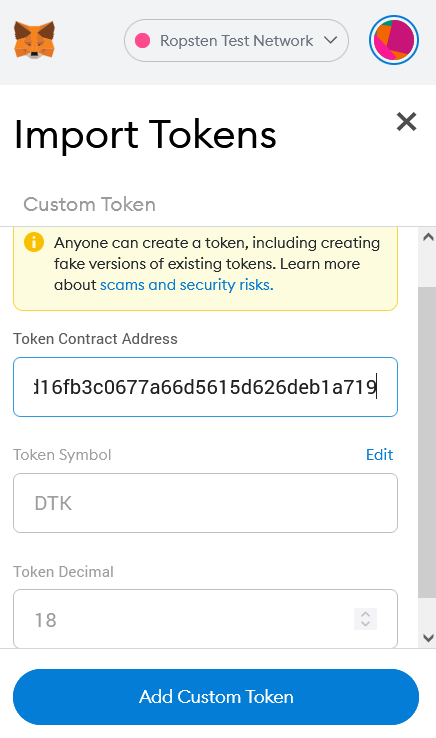
Task: Open the Ropsten Test Network selector
Action: pyautogui.click(x=236, y=40)
